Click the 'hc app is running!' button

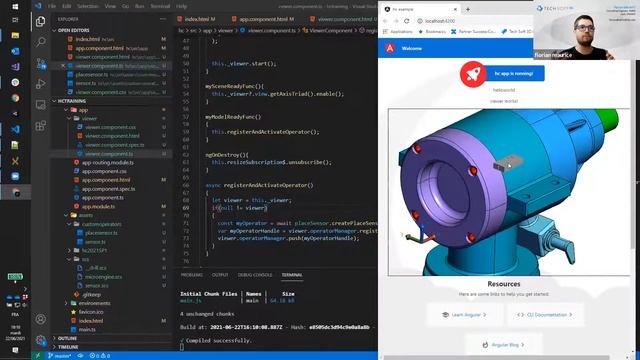[x=514, y=73]
